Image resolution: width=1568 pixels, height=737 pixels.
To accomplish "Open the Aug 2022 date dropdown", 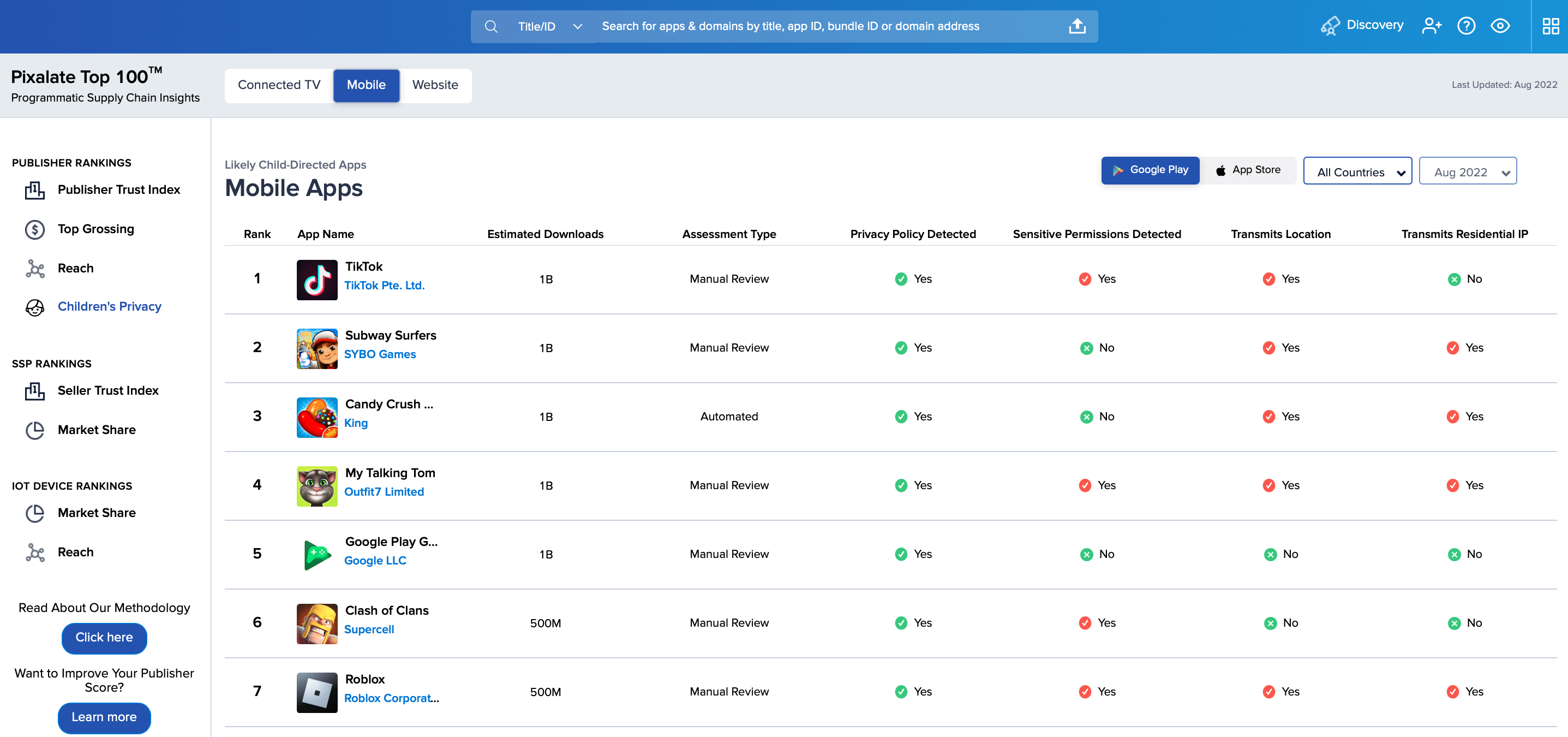I will point(1467,171).
